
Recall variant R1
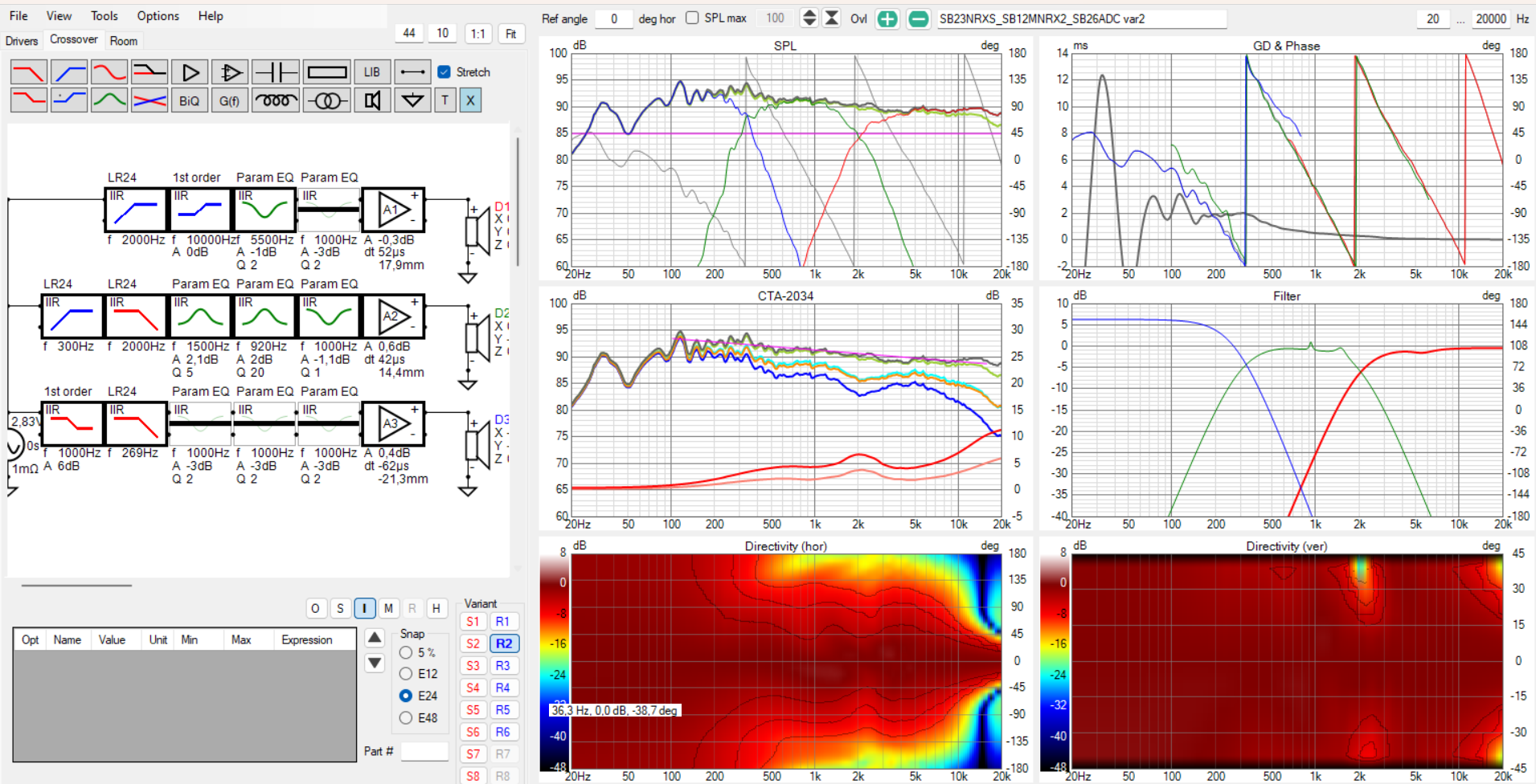click(x=503, y=622)
